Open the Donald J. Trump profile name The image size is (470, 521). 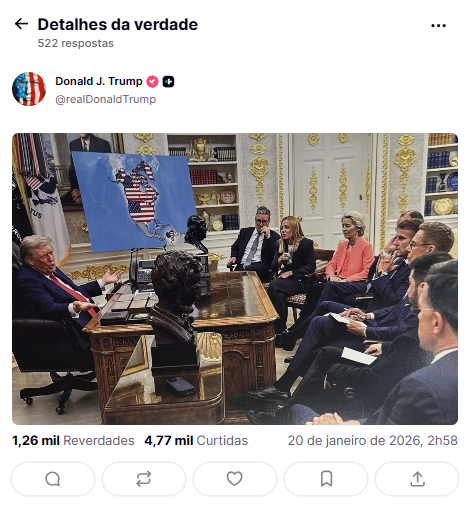[99, 81]
